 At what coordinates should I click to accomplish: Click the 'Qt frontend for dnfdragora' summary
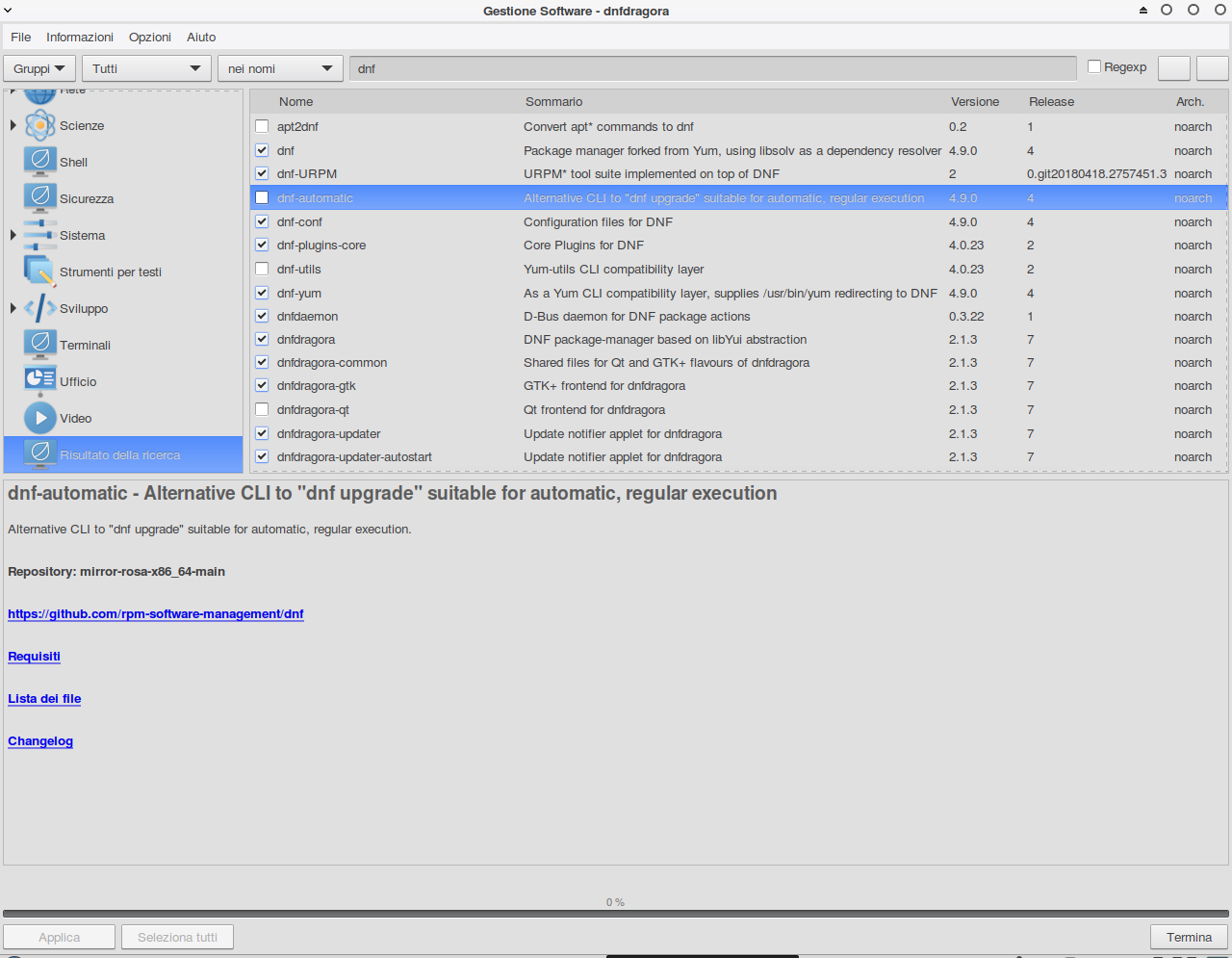594,409
